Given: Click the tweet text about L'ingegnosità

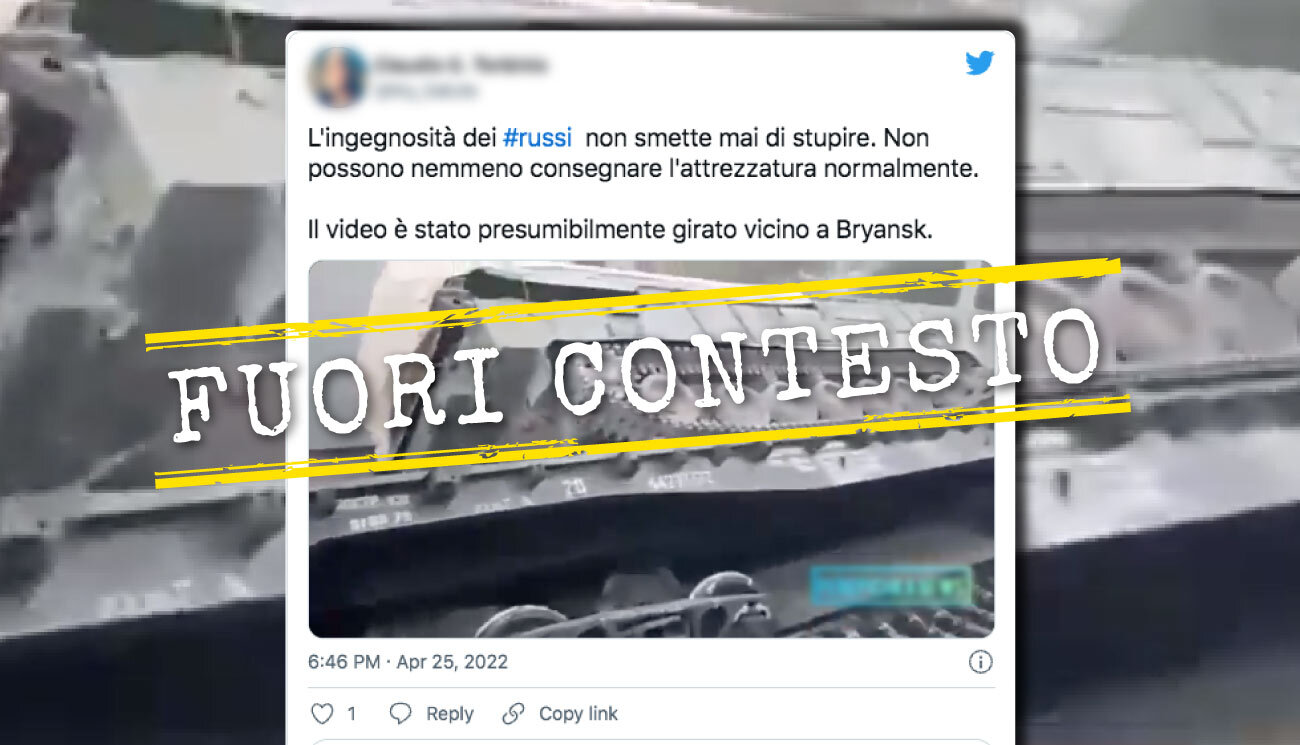Looking at the screenshot, I should tap(642, 153).
